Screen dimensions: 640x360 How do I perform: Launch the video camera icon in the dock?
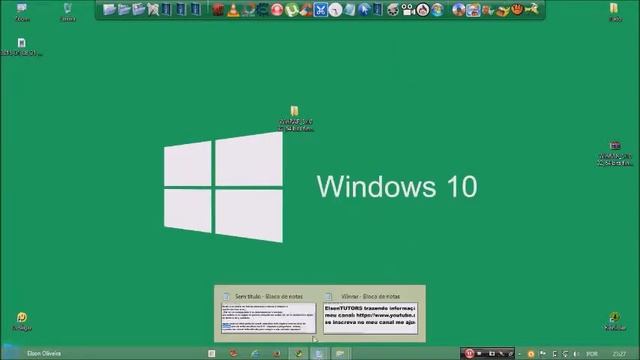(408, 10)
